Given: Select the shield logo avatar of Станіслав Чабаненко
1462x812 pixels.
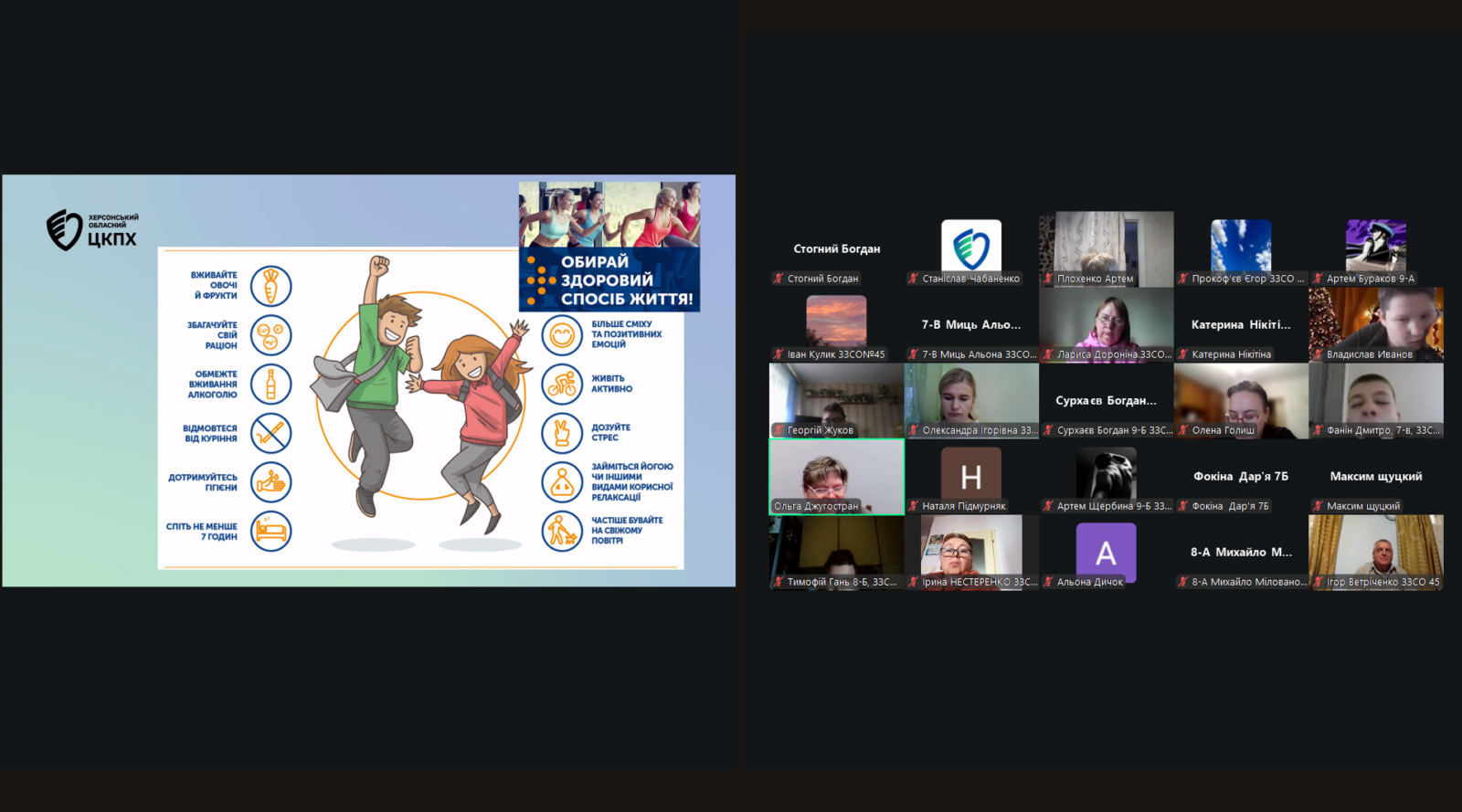Looking at the screenshot, I should [x=970, y=247].
